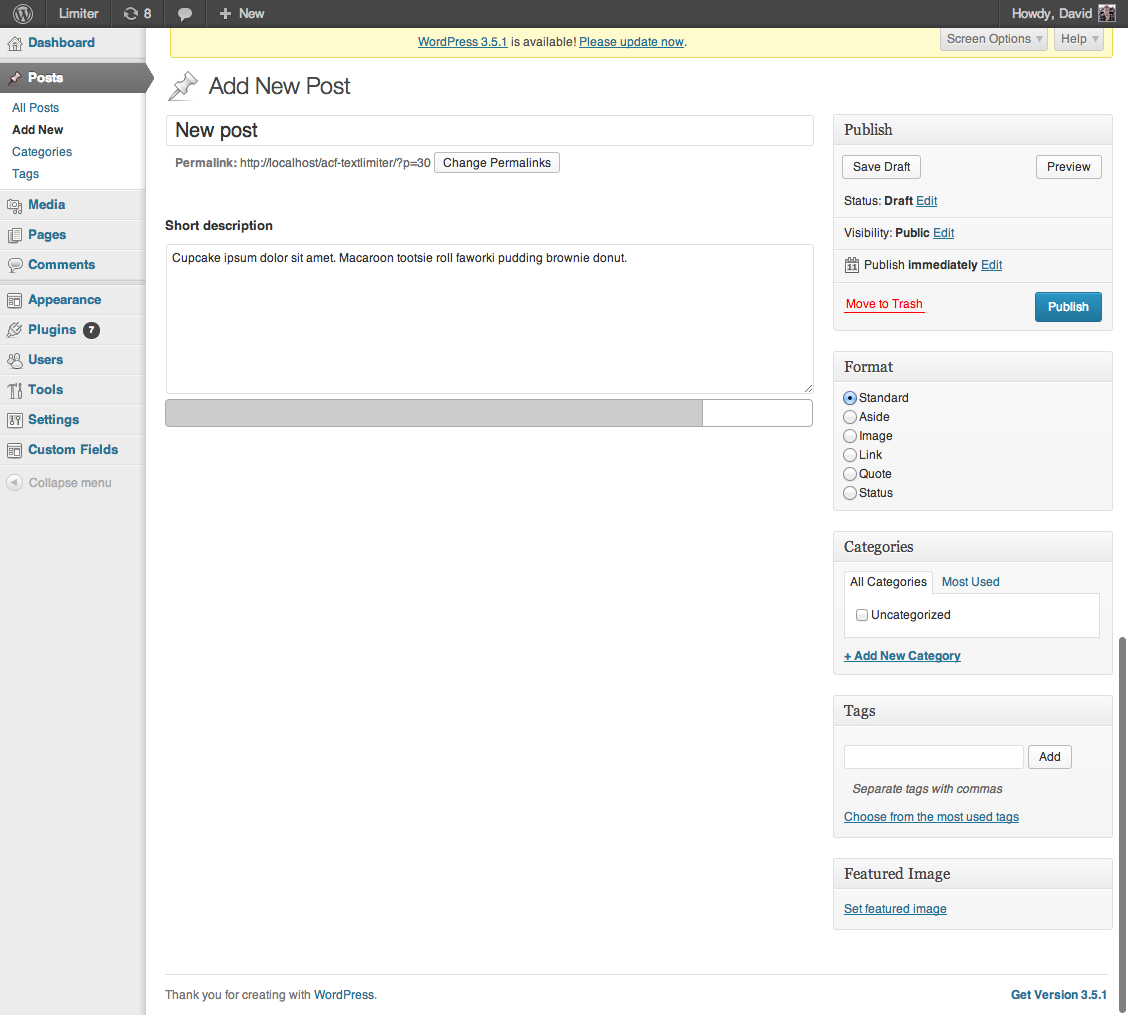Click the WordPress 3.5.1 link in notice
This screenshot has height=1015, width=1128.
(463, 42)
